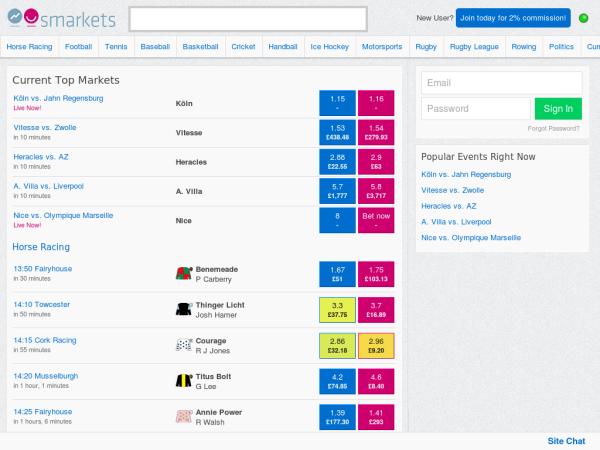Click pink 1.16 odds for Köln

click(376, 103)
